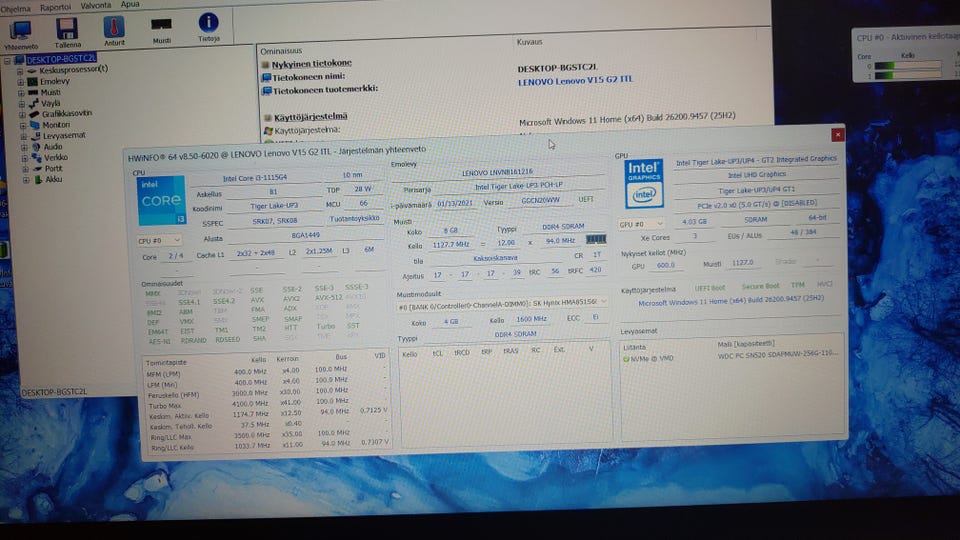This screenshot has width=960, height=540.
Task: Click the BGA1449 platform value
Action: (306, 235)
